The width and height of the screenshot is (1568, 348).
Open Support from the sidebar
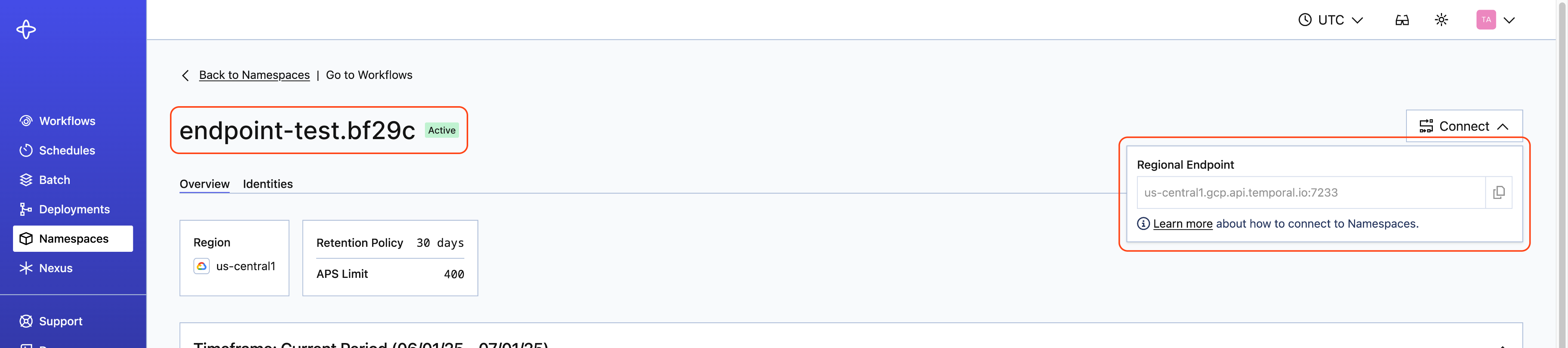click(x=60, y=321)
